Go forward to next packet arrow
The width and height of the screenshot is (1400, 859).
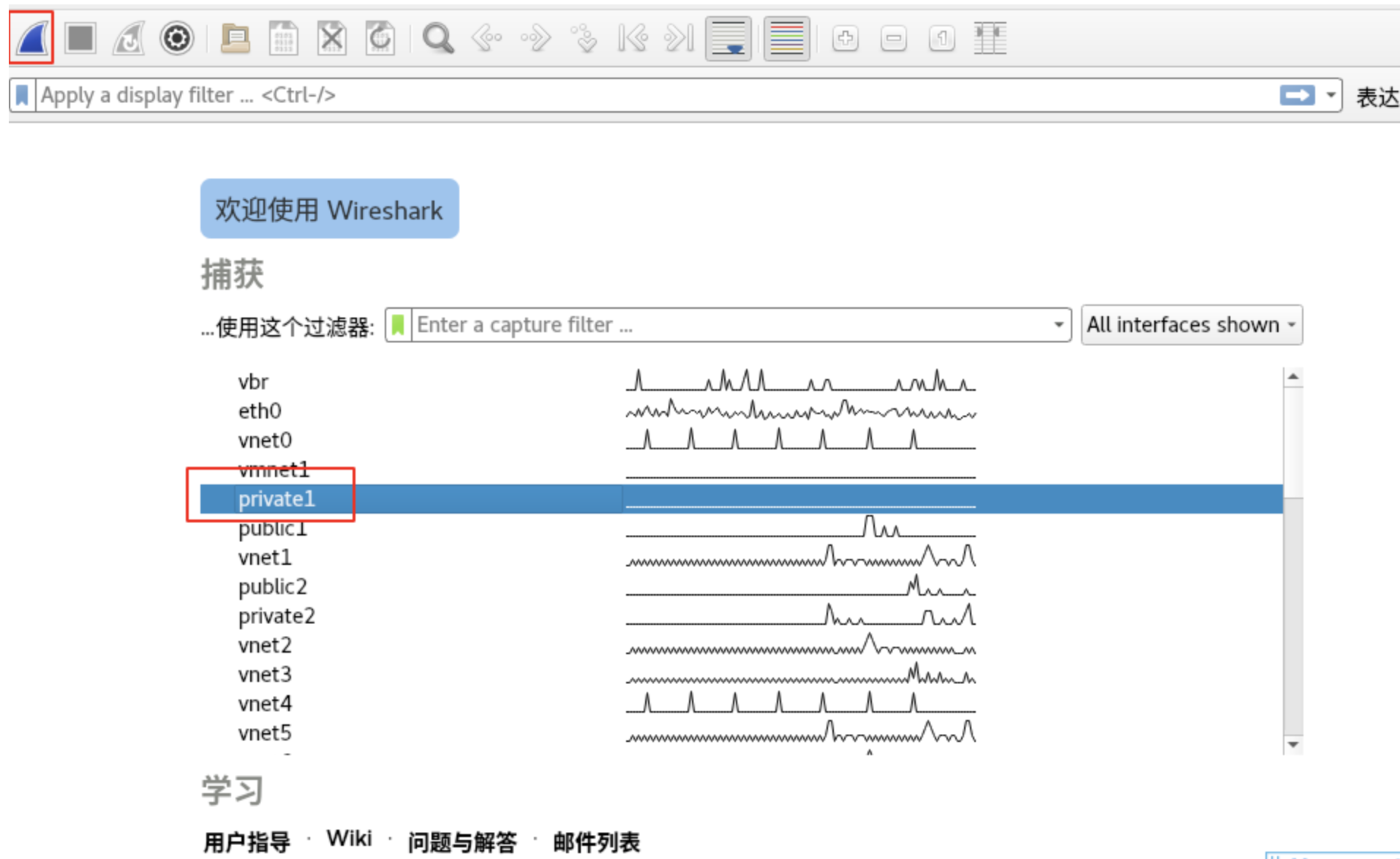coord(535,37)
